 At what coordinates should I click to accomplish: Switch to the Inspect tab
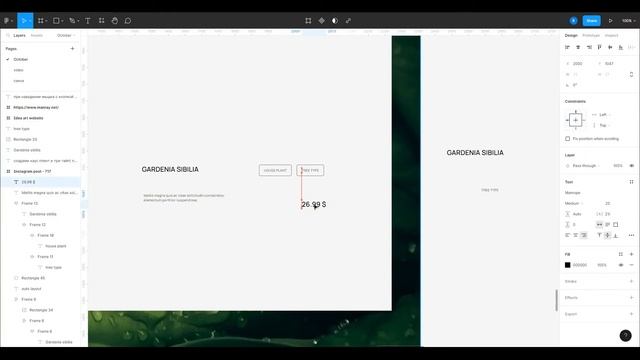(x=611, y=36)
